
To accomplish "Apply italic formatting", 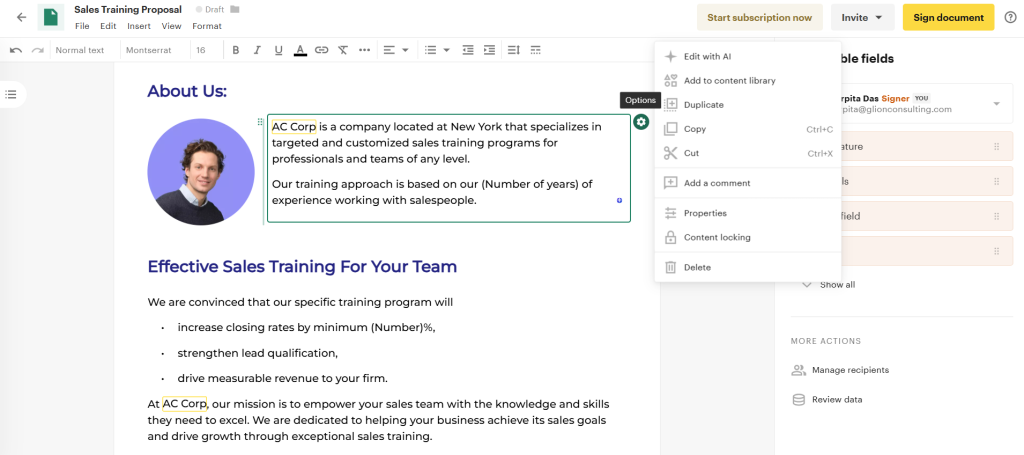I will point(257,50).
